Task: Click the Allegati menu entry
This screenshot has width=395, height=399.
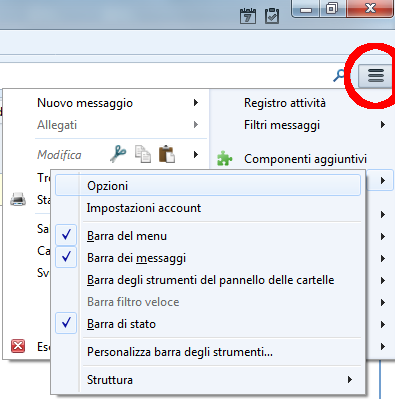Action: (x=57, y=125)
